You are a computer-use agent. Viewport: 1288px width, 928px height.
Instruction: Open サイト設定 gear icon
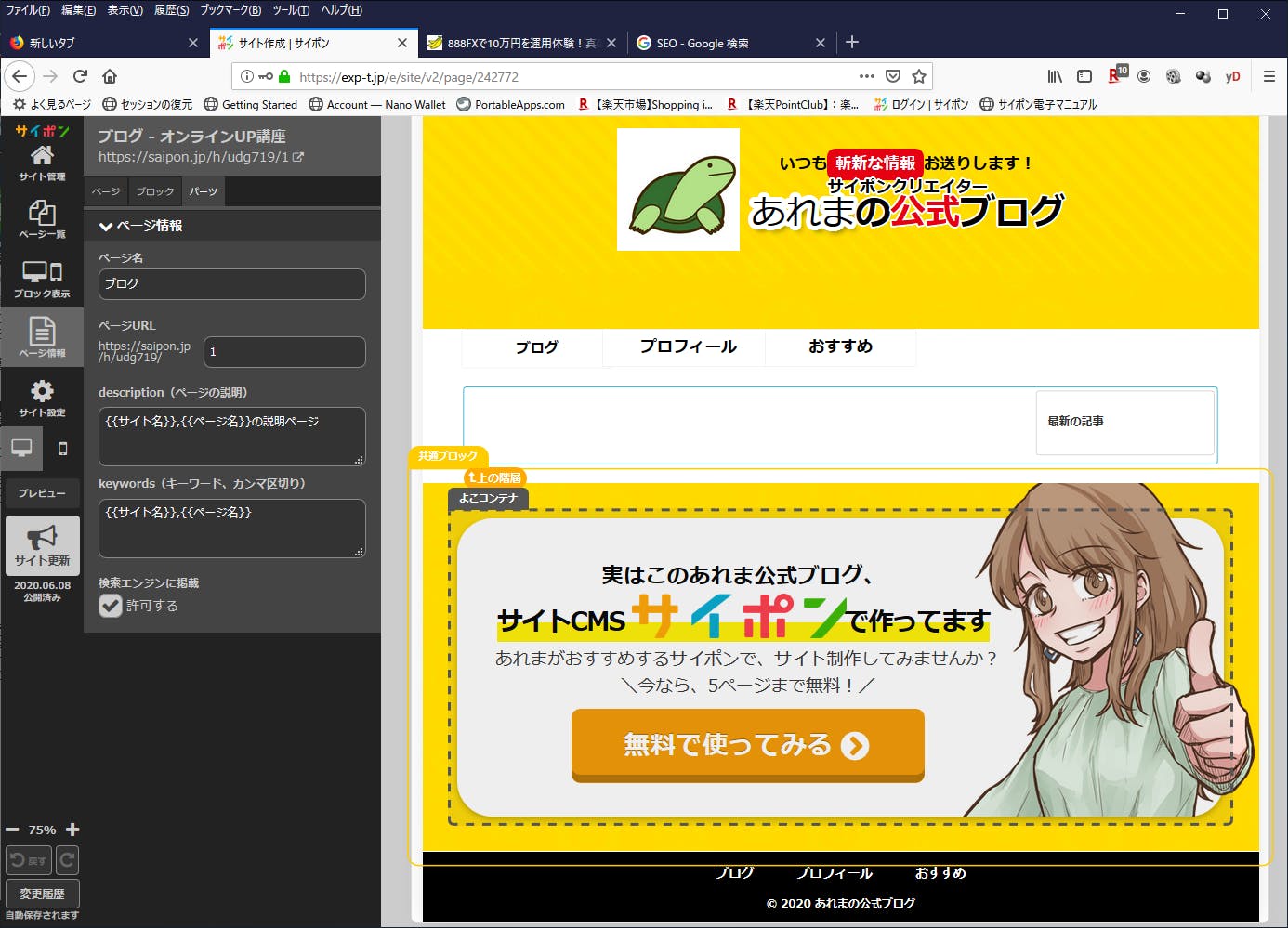(42, 398)
